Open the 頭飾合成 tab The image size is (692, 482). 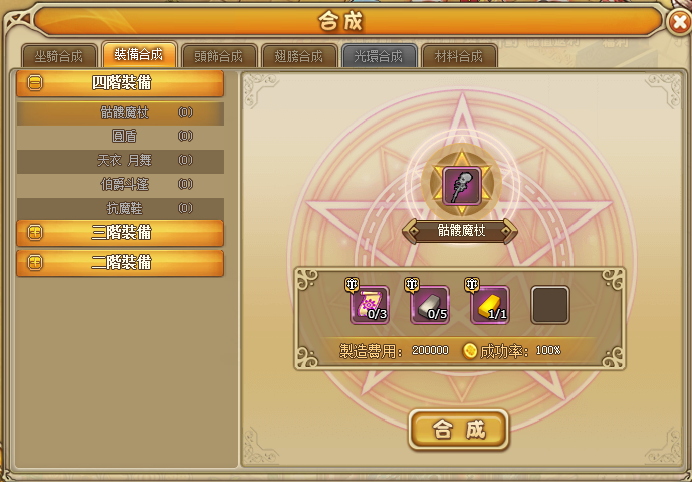tap(219, 56)
